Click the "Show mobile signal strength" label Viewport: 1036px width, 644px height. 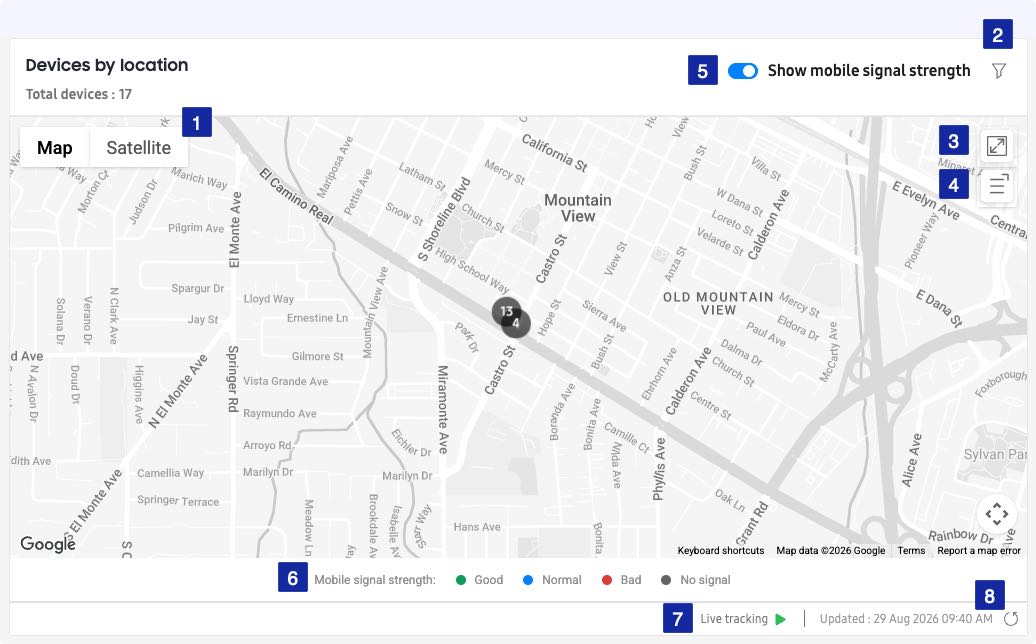coord(869,71)
